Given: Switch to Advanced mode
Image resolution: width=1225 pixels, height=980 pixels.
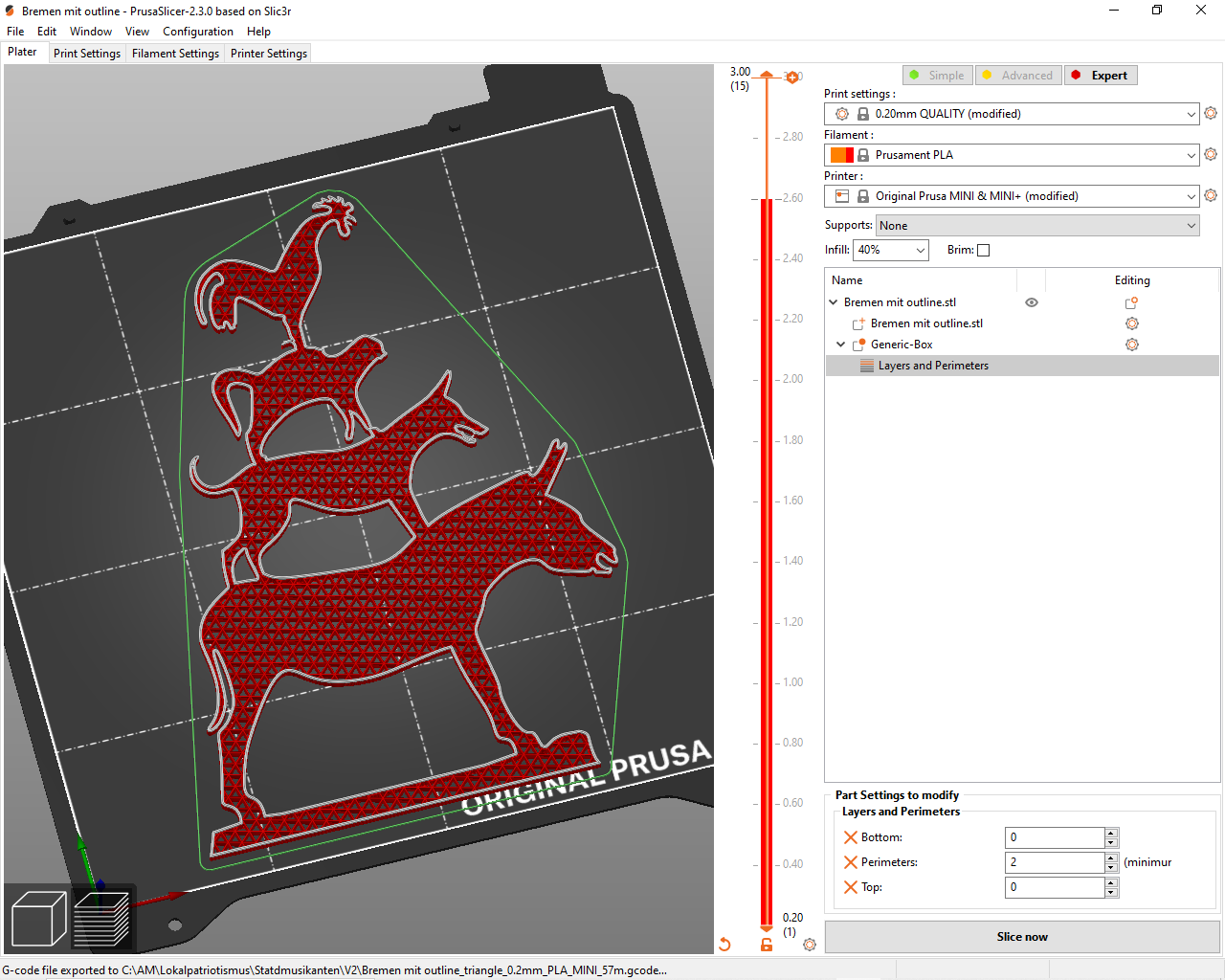Looking at the screenshot, I should point(1018,76).
